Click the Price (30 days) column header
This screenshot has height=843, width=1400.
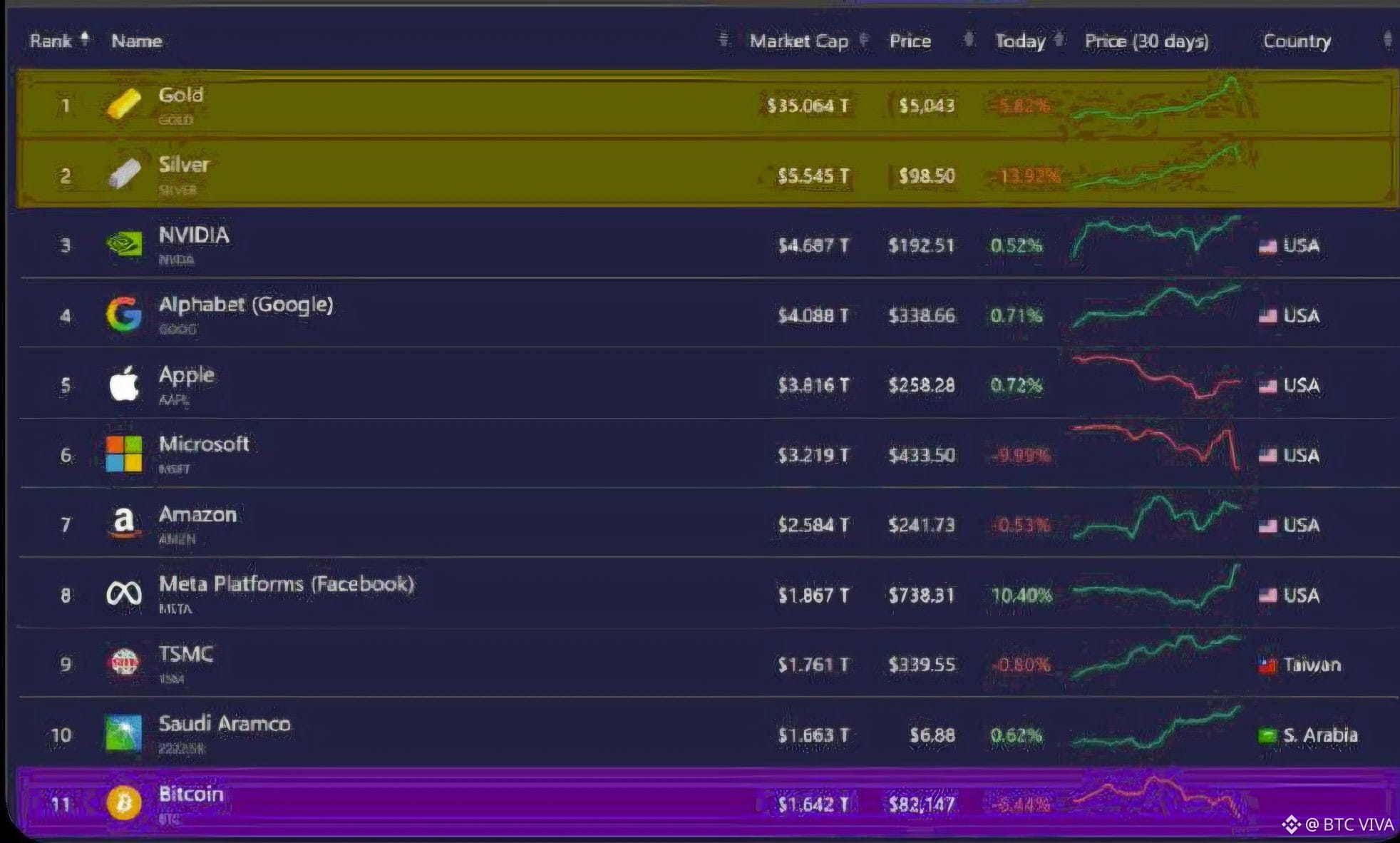click(1146, 41)
